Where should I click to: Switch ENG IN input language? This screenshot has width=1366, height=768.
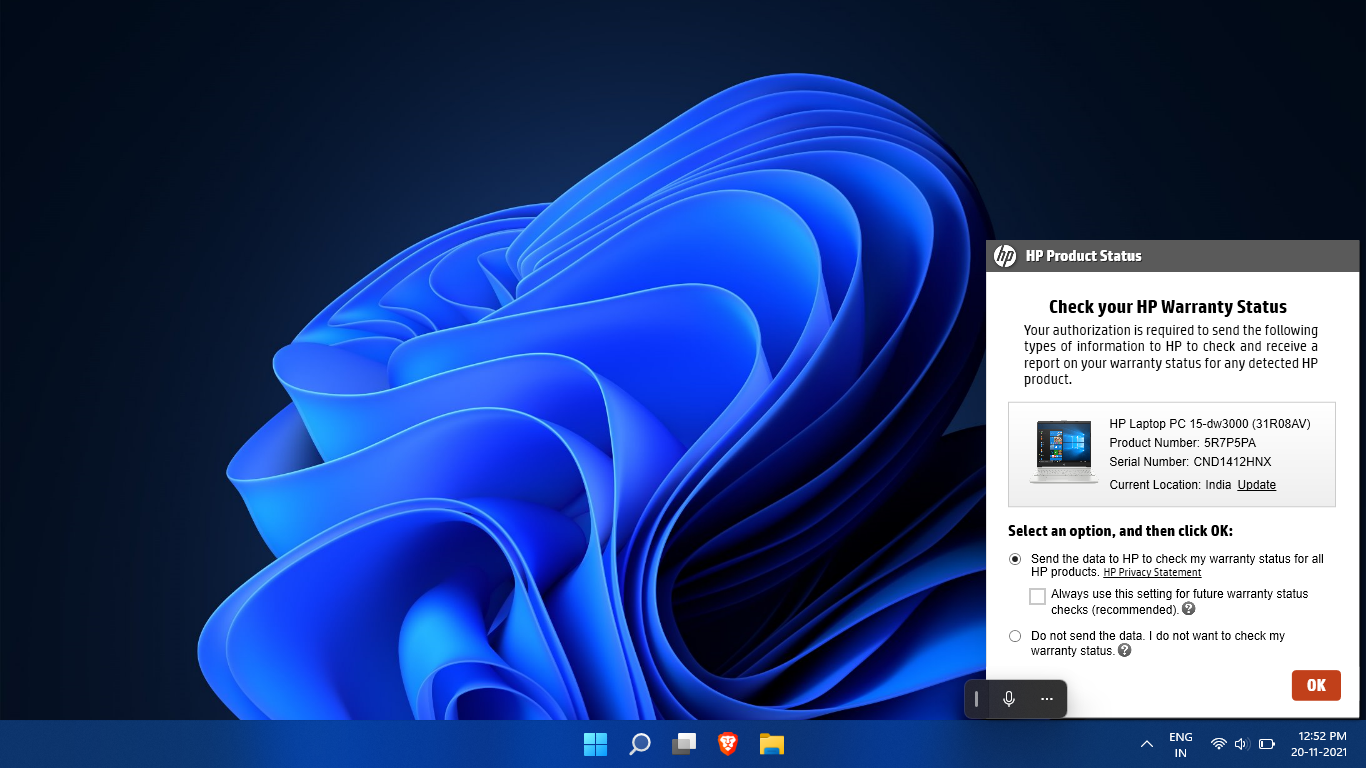click(1180, 744)
